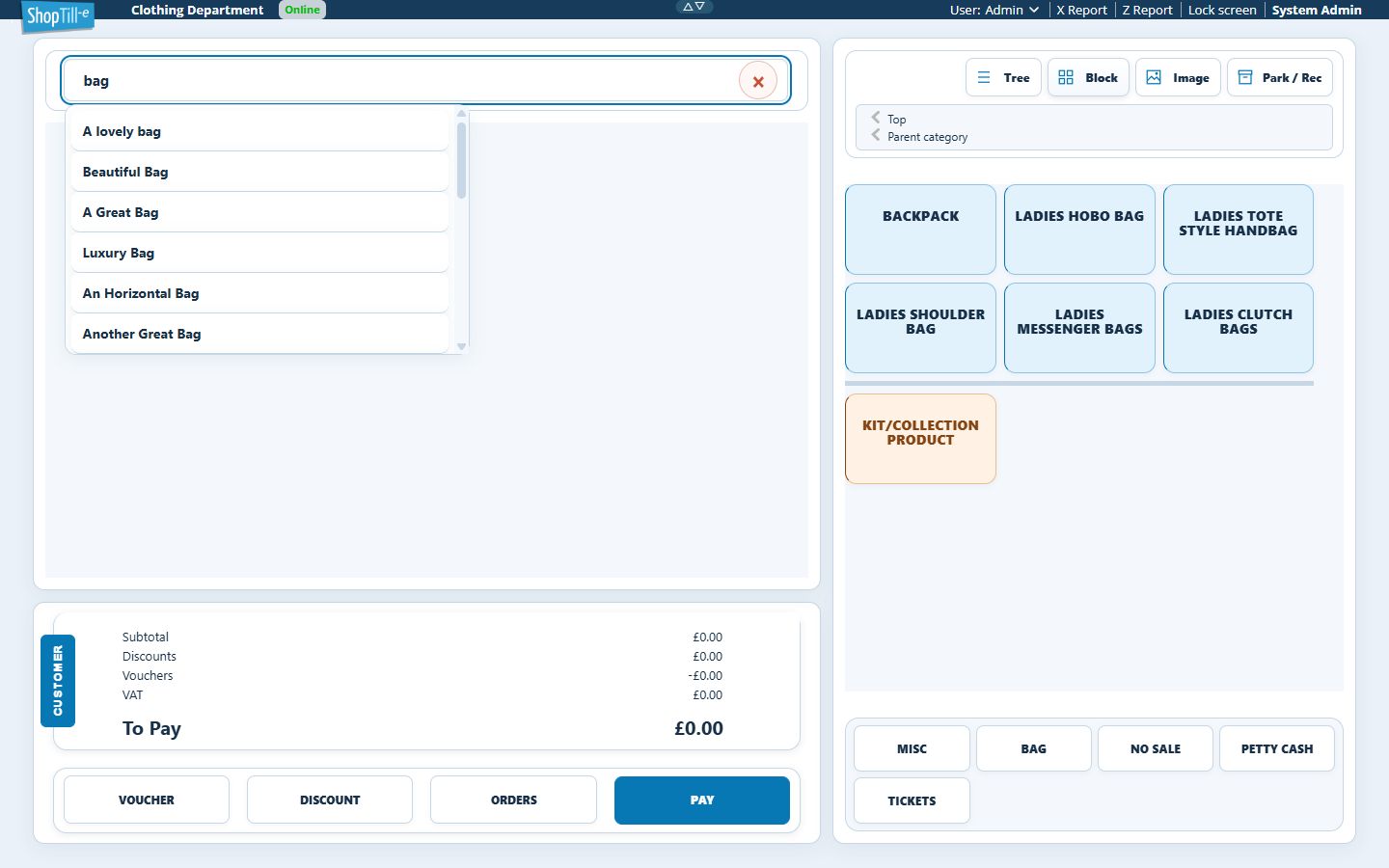Select 'Luxury Bag' suggestion
This screenshot has width=1389, height=868.
(x=259, y=253)
